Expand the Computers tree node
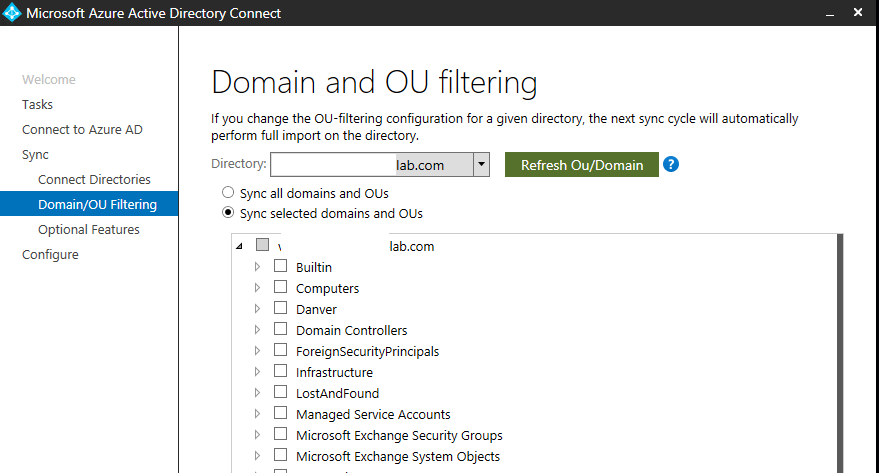 pyautogui.click(x=257, y=287)
